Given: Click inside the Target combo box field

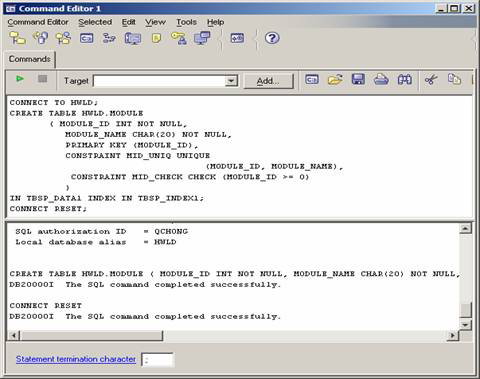Looking at the screenshot, I should [x=159, y=81].
